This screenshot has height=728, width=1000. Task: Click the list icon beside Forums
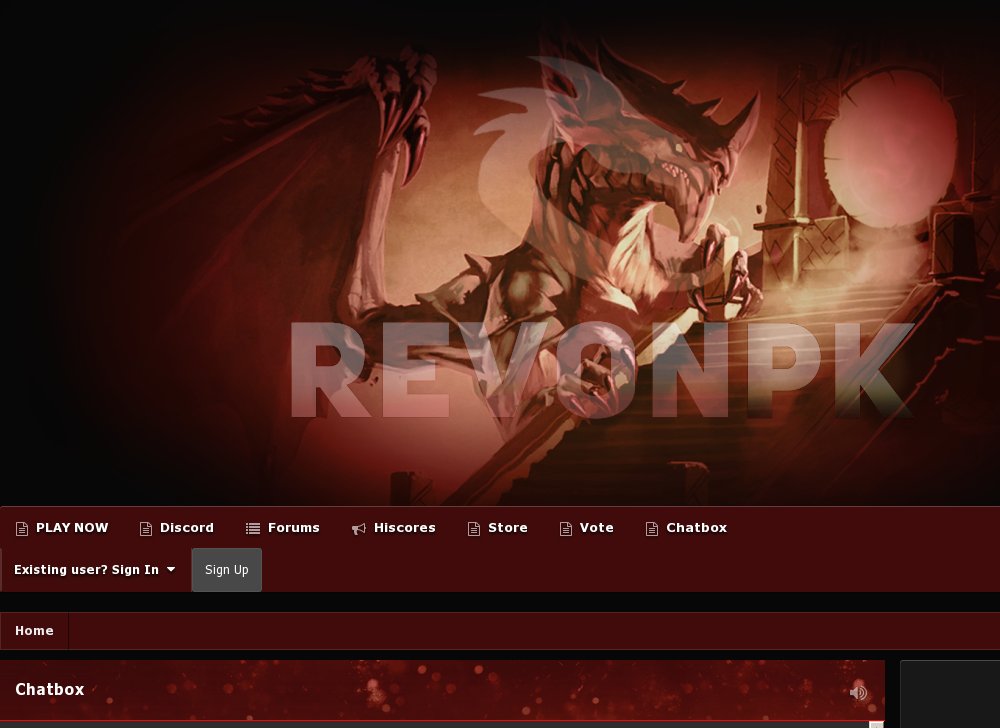point(253,528)
